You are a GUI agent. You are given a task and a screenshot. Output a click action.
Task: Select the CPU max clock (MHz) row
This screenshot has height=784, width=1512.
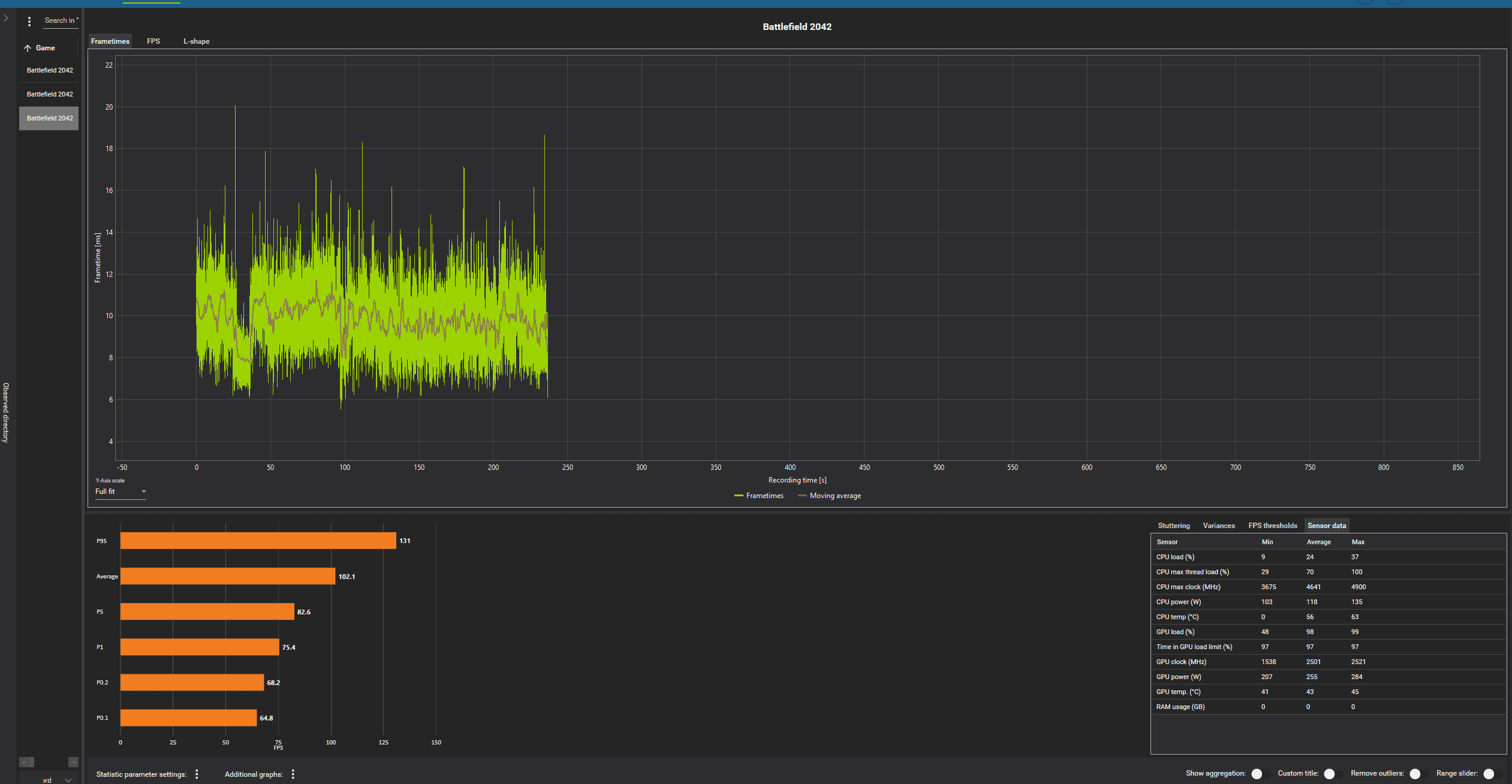point(1328,587)
